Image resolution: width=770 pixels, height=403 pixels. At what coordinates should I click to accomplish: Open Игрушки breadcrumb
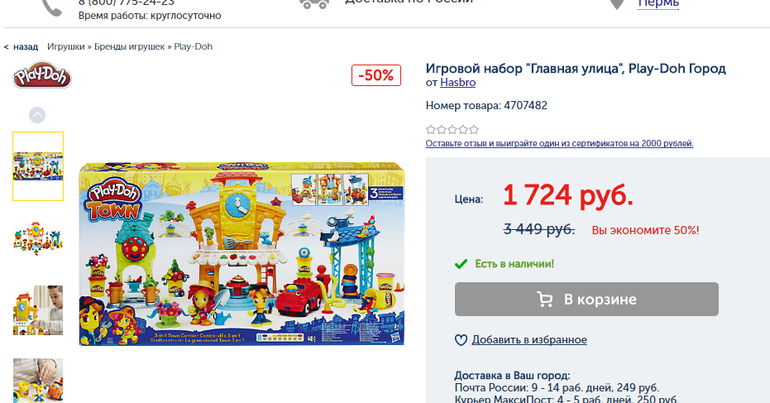tap(66, 47)
